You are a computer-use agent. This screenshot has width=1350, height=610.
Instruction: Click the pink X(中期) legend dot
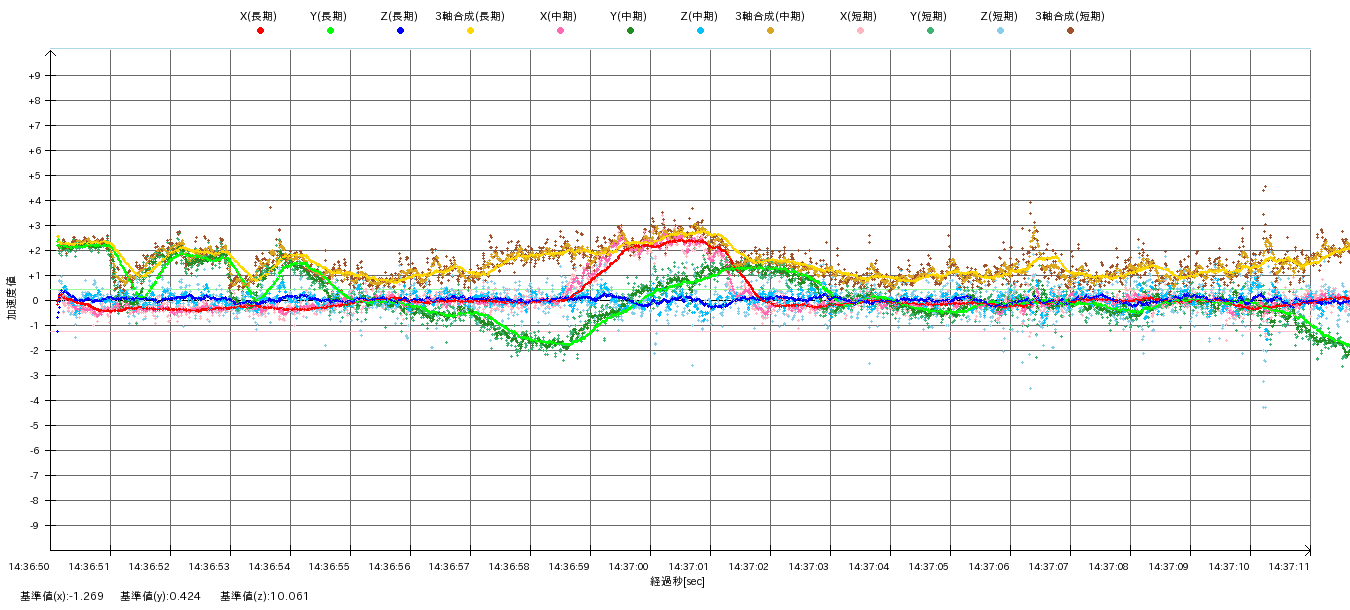click(560, 31)
